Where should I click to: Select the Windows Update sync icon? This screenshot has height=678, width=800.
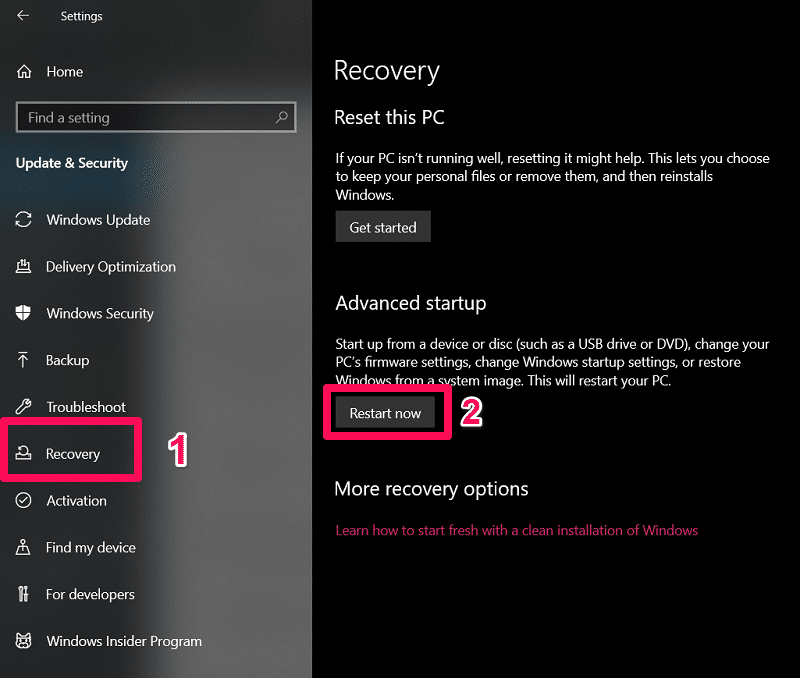pyautogui.click(x=24, y=220)
